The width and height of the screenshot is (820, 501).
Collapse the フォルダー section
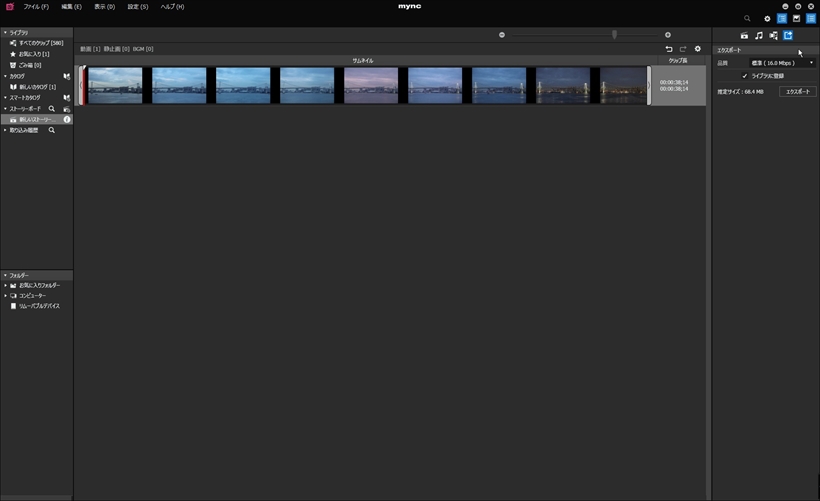point(5,275)
